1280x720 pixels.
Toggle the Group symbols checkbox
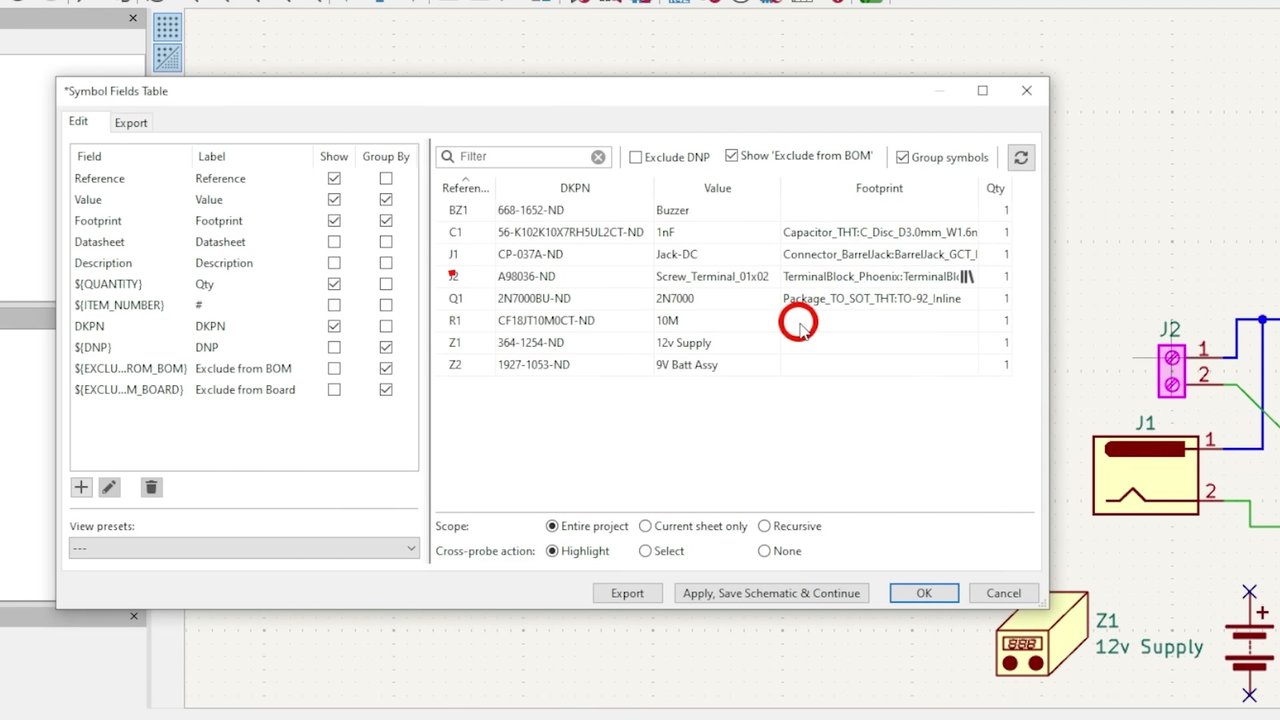(x=902, y=157)
